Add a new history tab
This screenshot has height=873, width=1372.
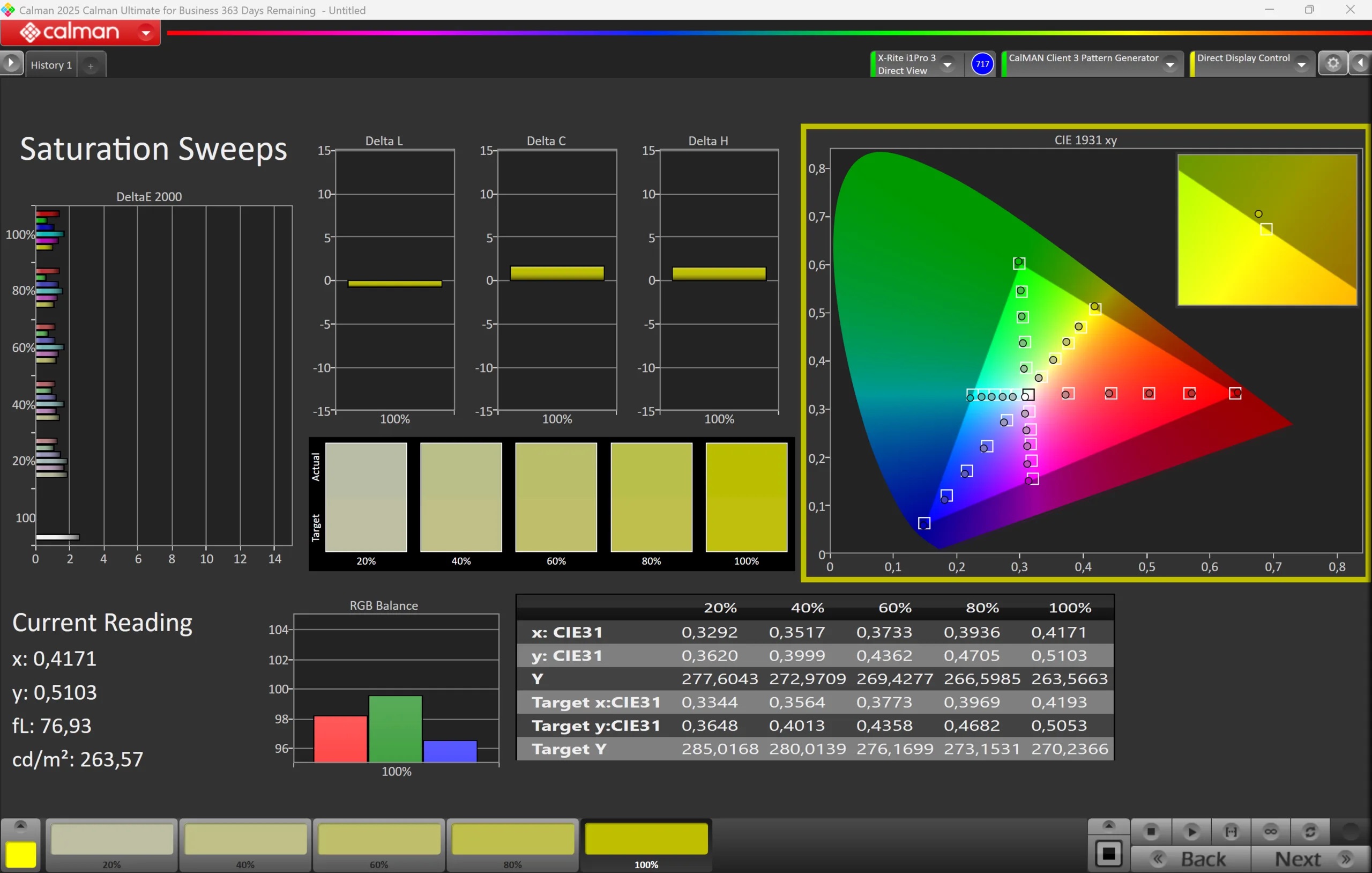(91, 65)
